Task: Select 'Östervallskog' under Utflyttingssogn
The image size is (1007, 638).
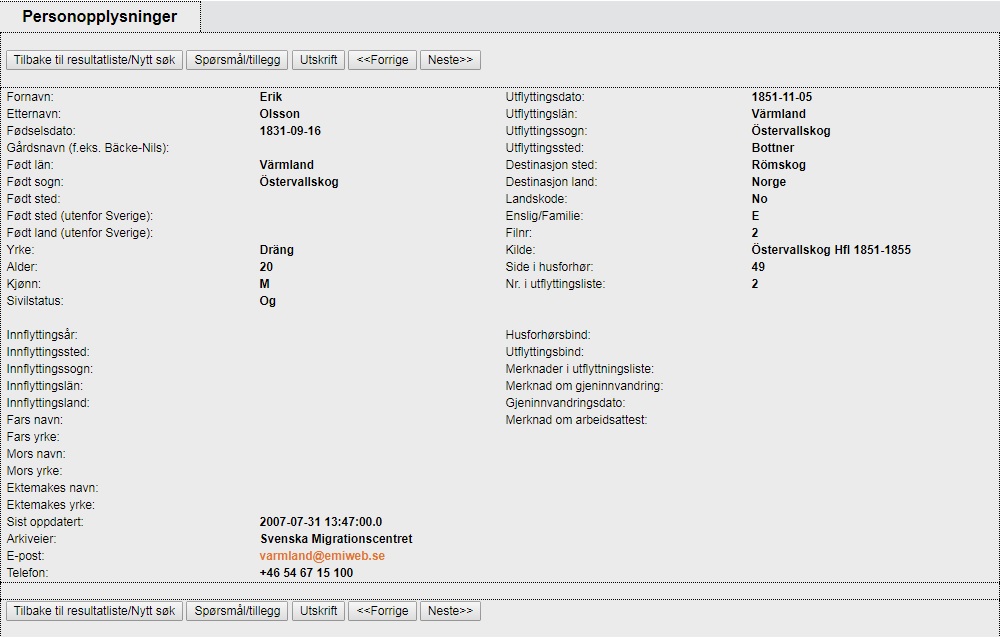Action: pos(791,131)
